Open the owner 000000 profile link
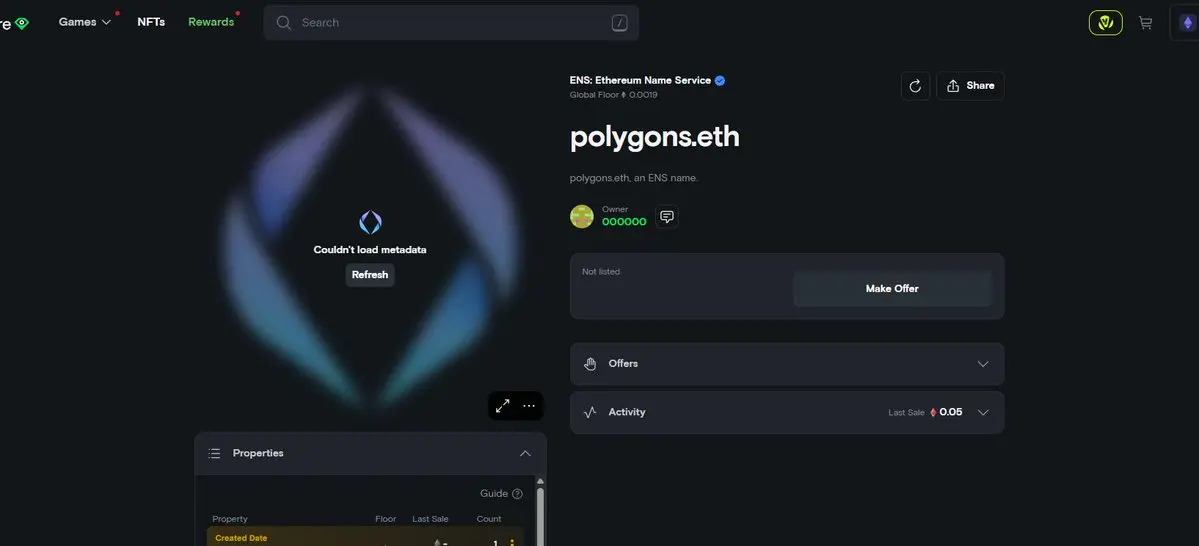 click(x=624, y=222)
